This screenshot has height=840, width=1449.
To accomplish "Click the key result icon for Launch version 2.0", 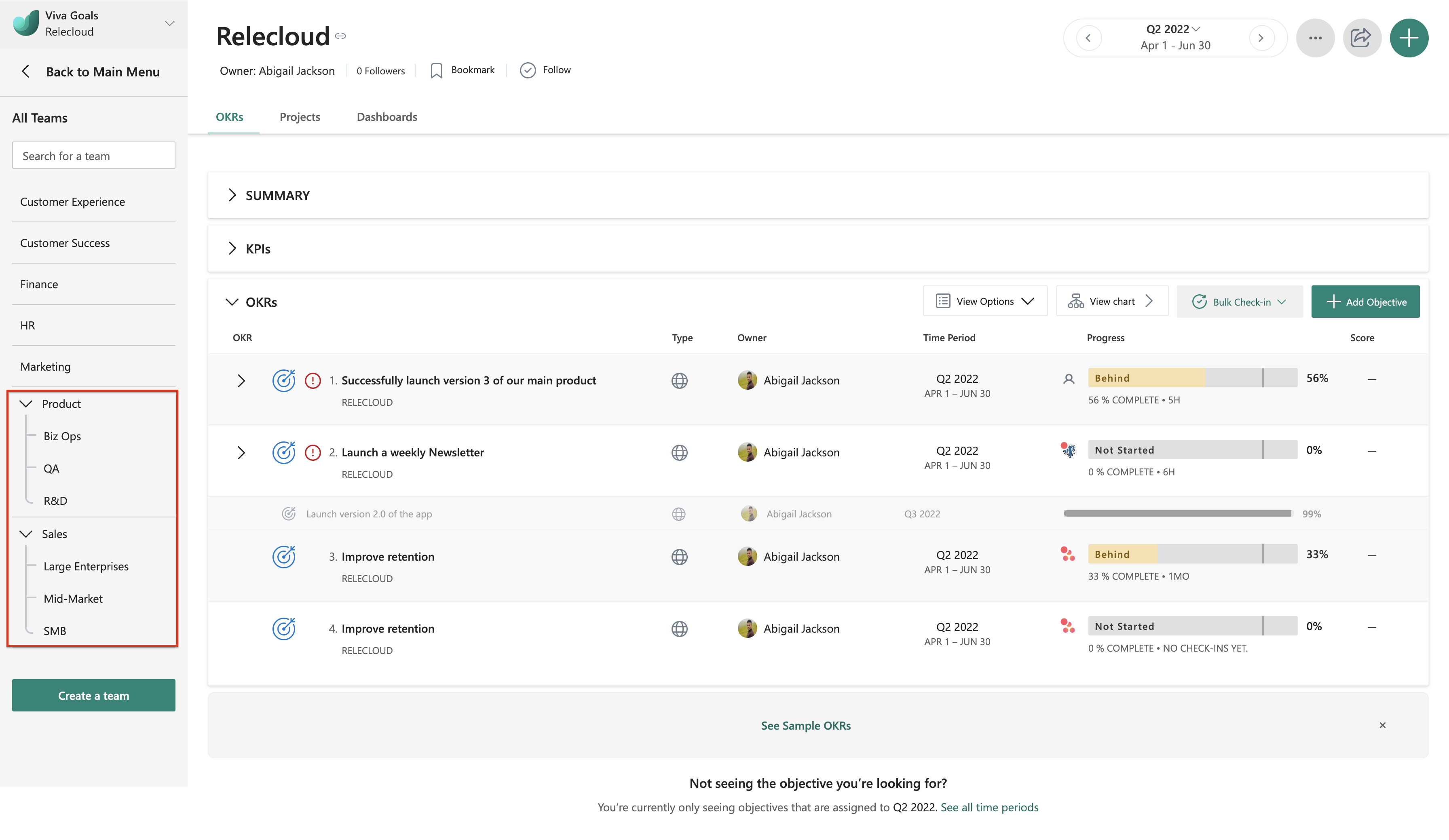I will [288, 513].
